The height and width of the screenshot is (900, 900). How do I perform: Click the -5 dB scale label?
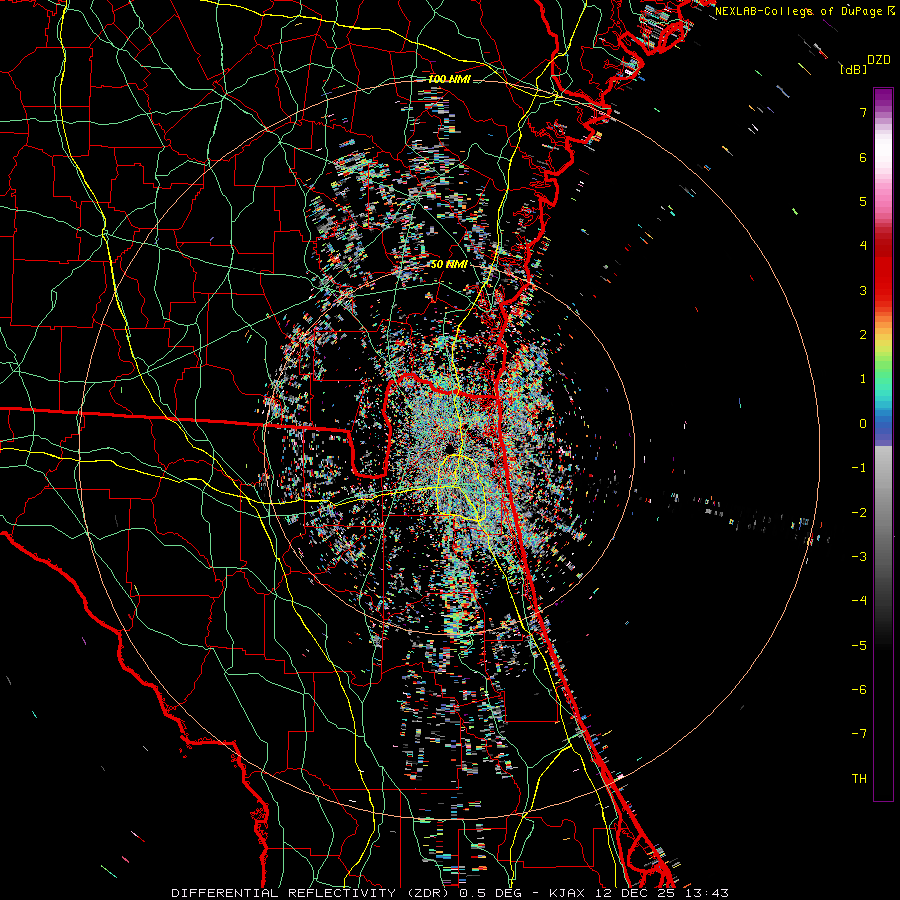859,646
